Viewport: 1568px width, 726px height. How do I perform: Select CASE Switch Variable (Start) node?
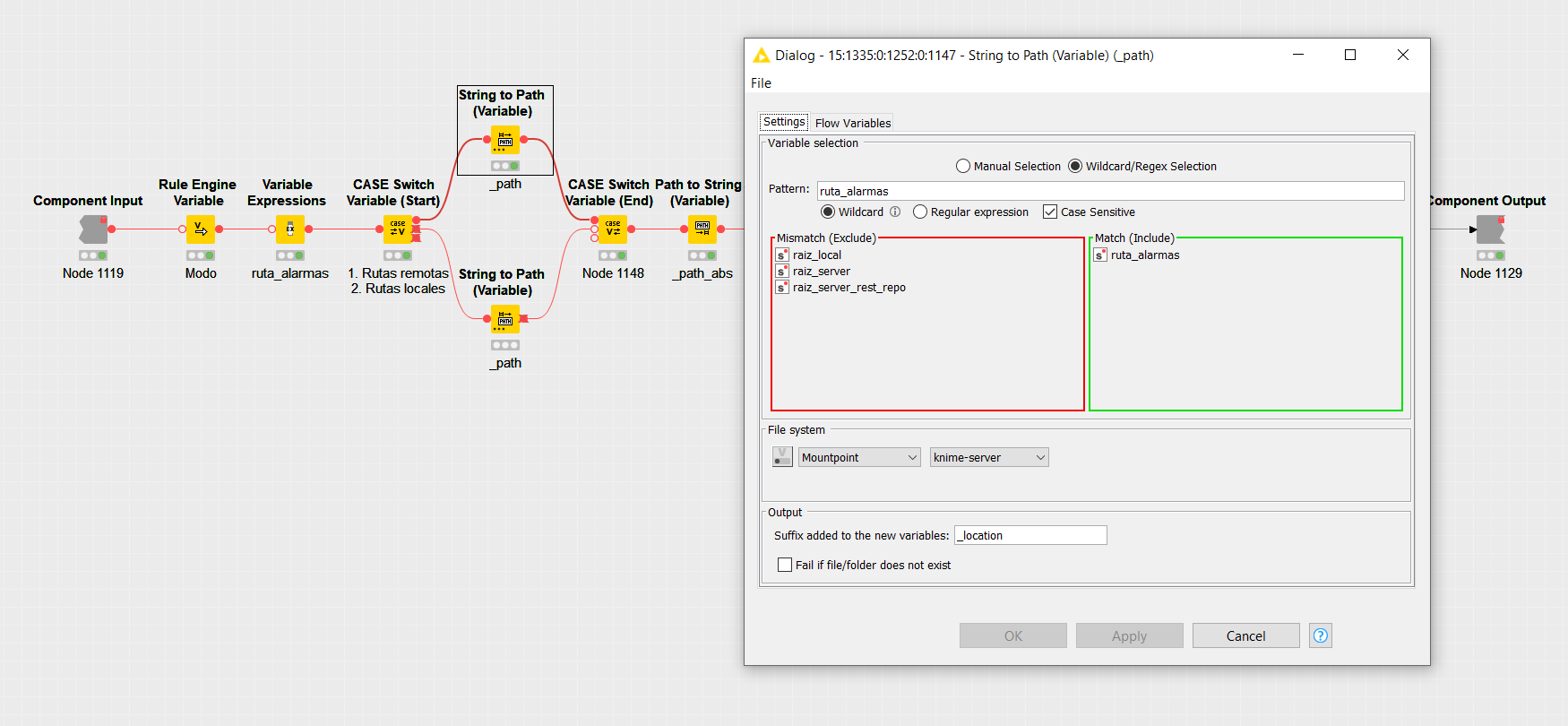click(397, 229)
